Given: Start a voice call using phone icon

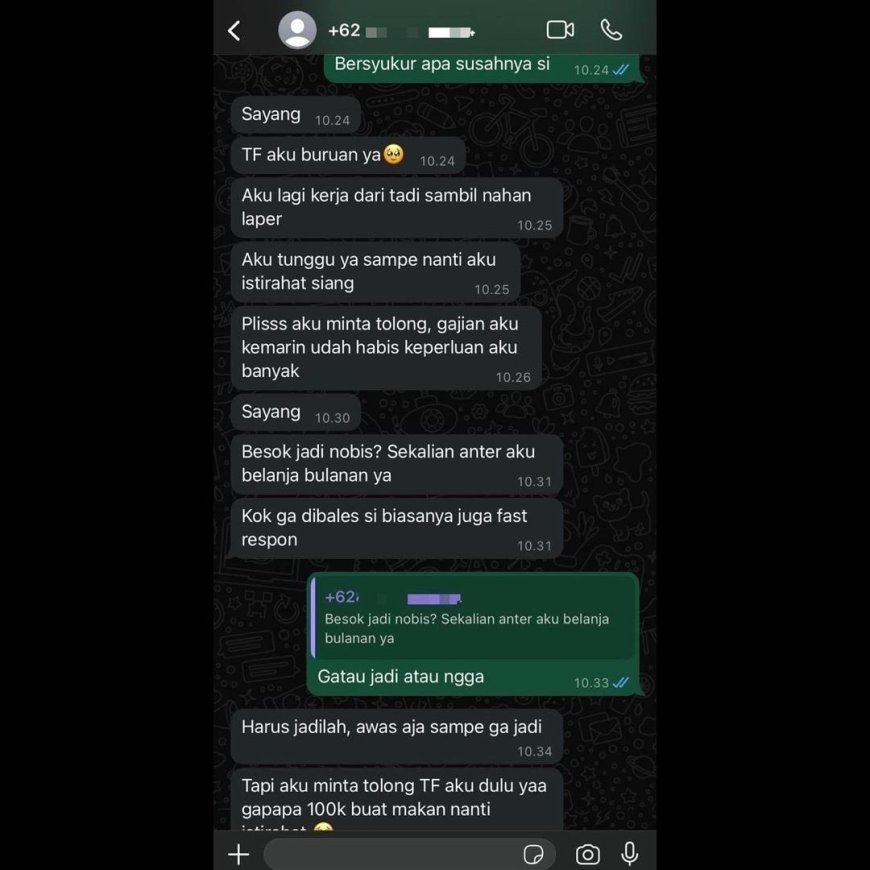Looking at the screenshot, I should click(611, 30).
